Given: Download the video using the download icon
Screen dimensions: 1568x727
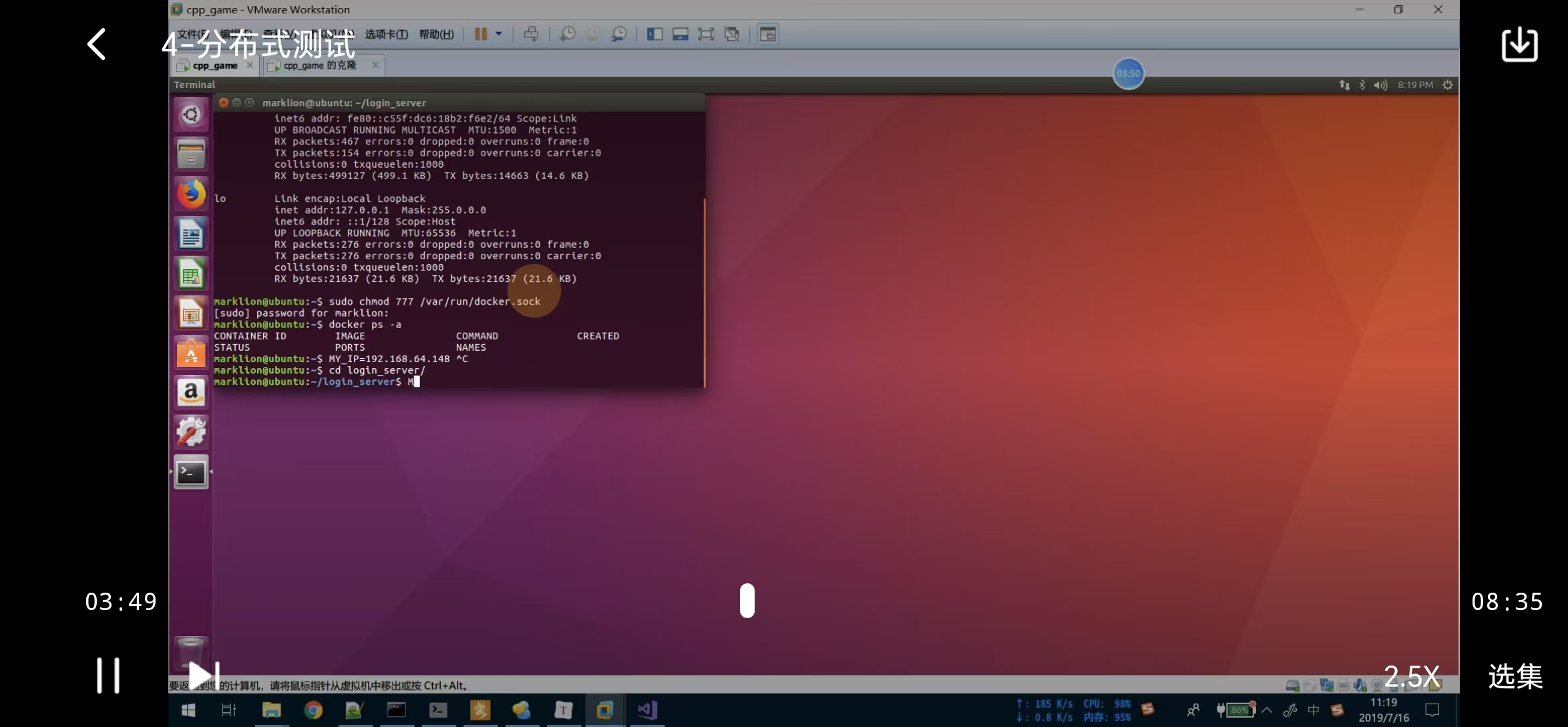Looking at the screenshot, I should point(1519,44).
